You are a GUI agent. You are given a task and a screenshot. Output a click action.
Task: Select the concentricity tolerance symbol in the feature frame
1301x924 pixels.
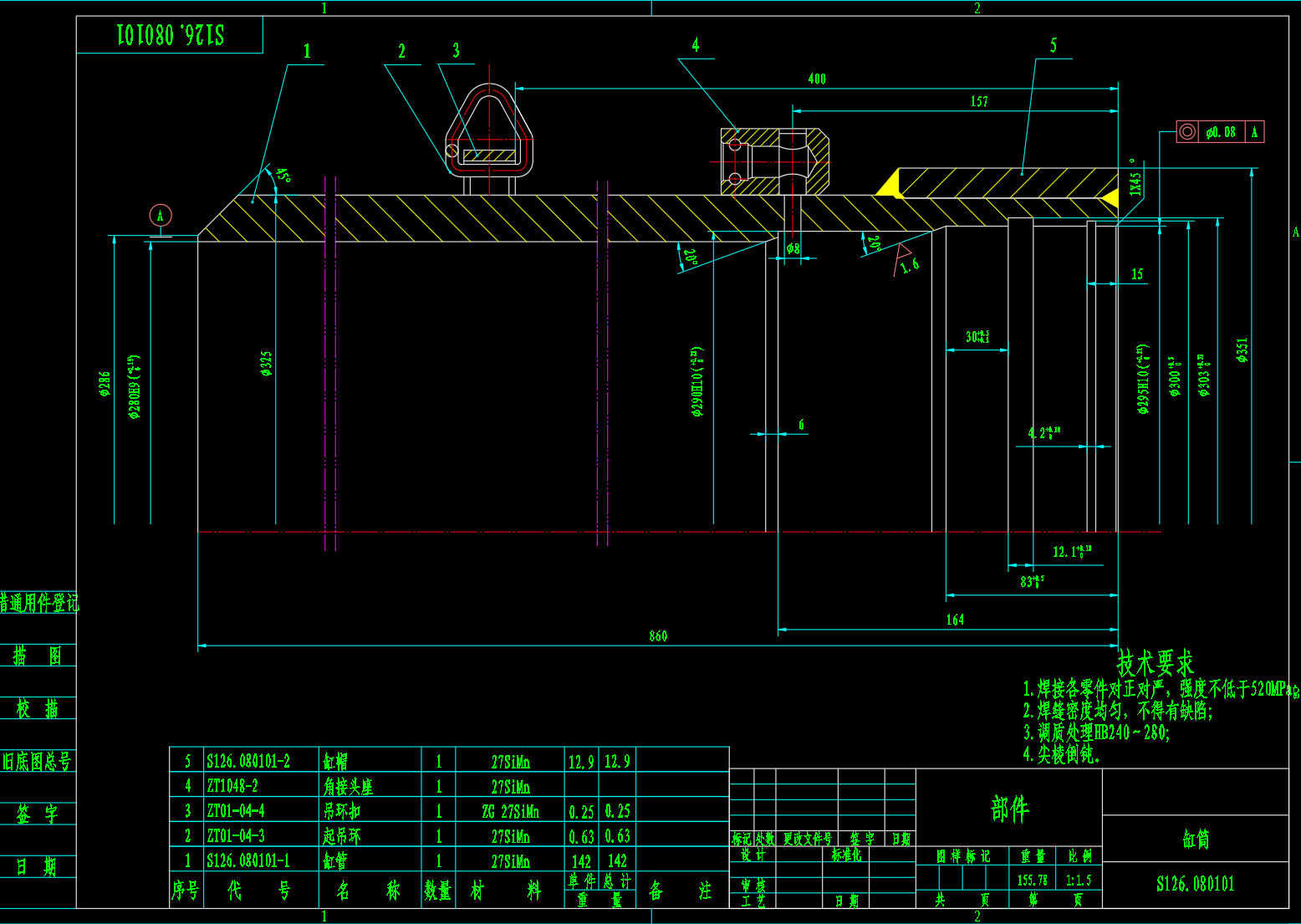(x=1186, y=132)
